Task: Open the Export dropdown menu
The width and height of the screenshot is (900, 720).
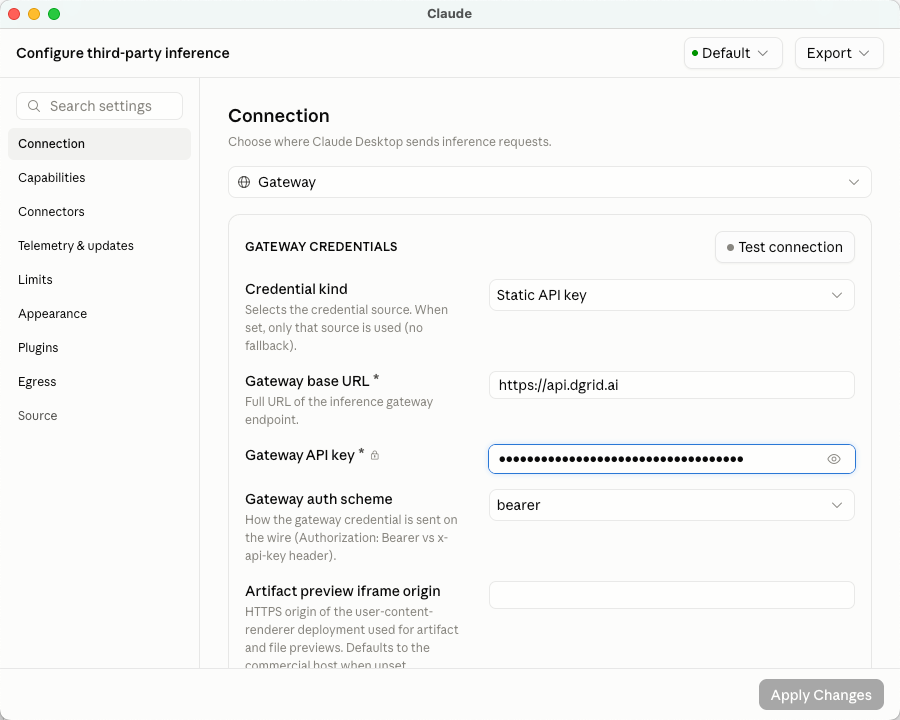Action: coord(839,53)
